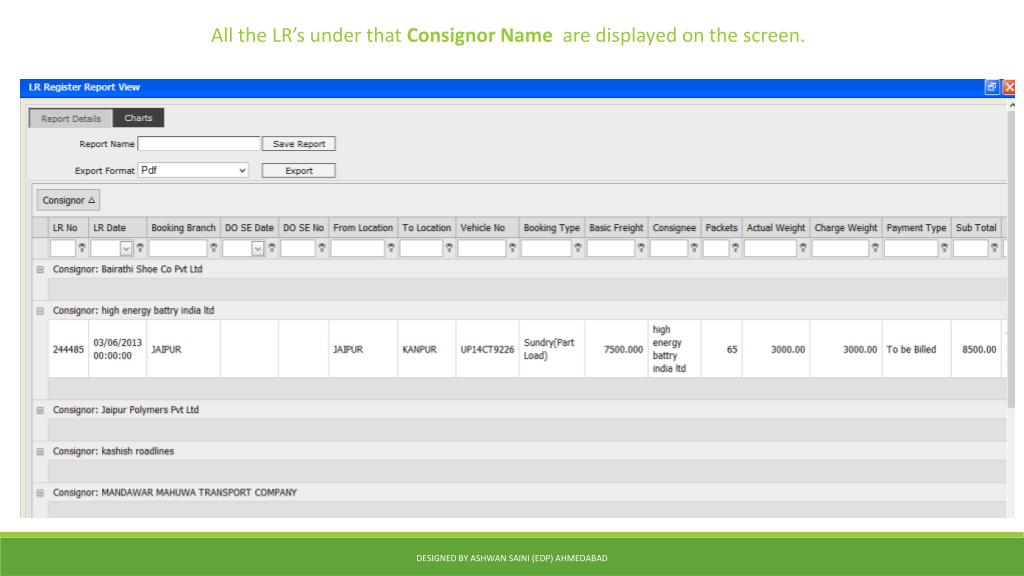Screen dimensions: 1024x576
Task: Expand the Bairathi Shoe Co Pvt Ltd group
Action: coord(40,269)
